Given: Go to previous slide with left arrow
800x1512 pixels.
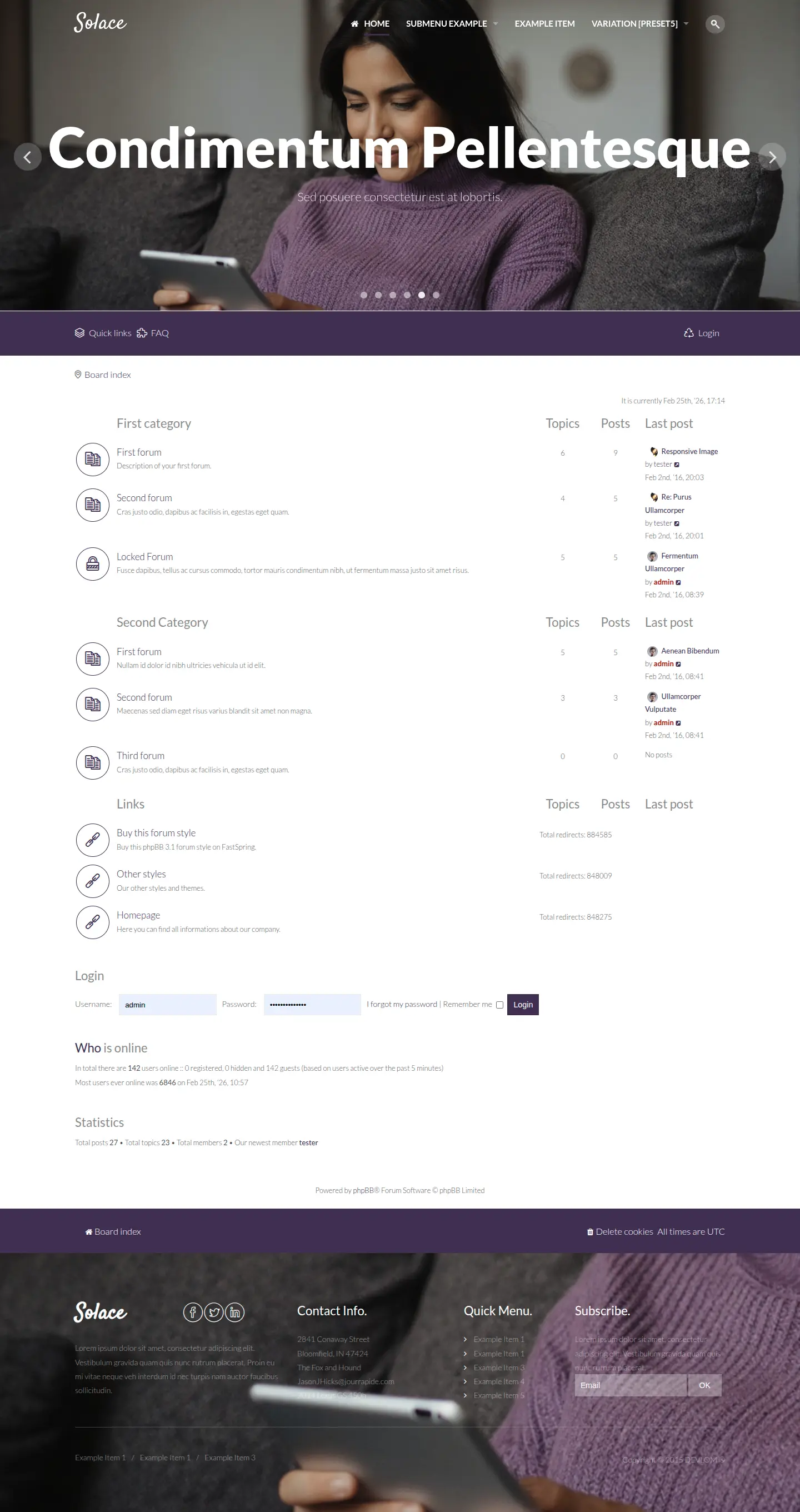Looking at the screenshot, I should [27, 157].
